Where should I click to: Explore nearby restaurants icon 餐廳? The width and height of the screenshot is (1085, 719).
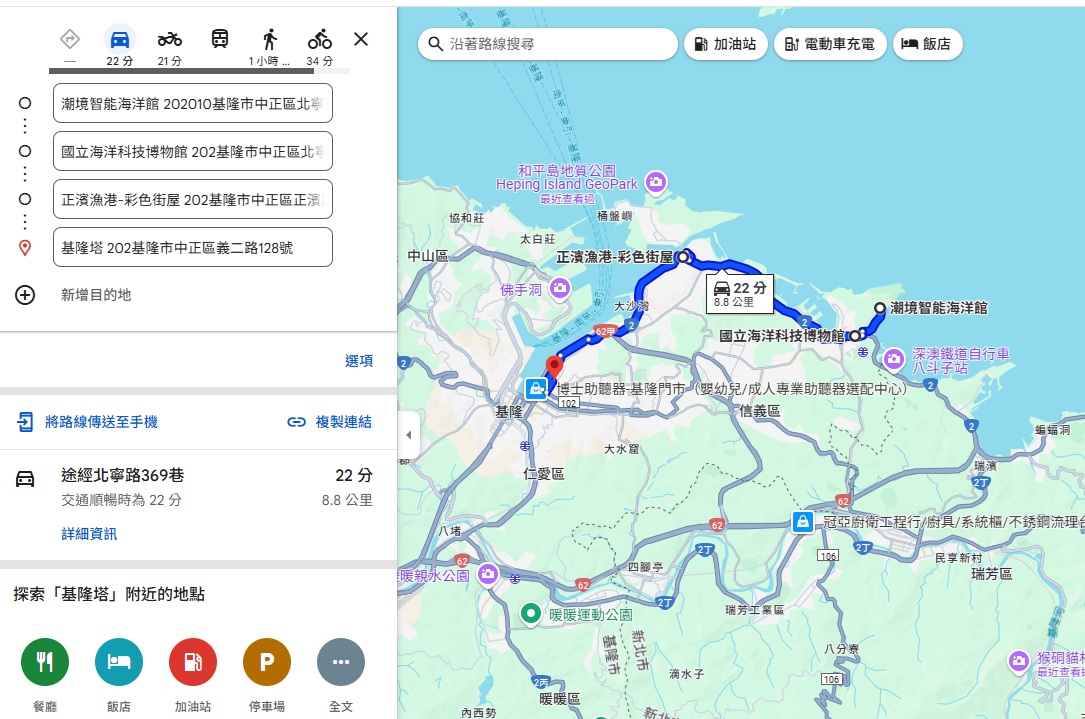pyautogui.click(x=45, y=662)
